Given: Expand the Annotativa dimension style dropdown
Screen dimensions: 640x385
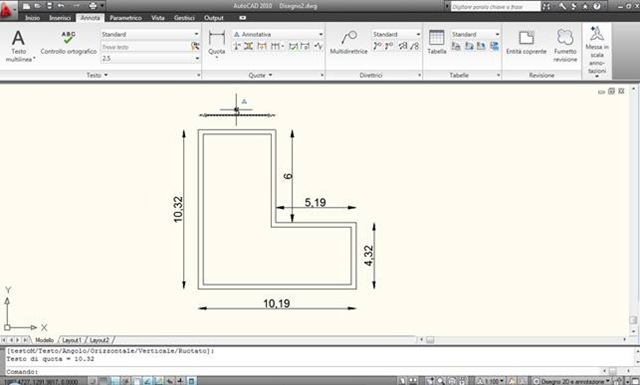Looking at the screenshot, I should [x=278, y=34].
